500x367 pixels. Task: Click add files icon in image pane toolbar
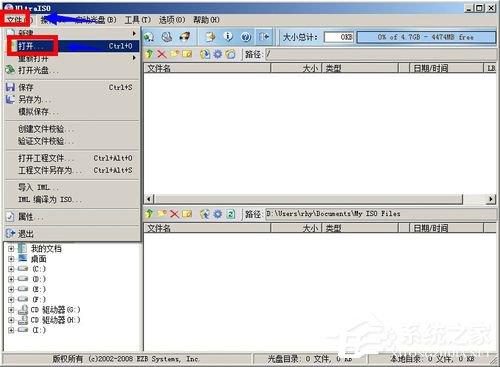point(205,54)
